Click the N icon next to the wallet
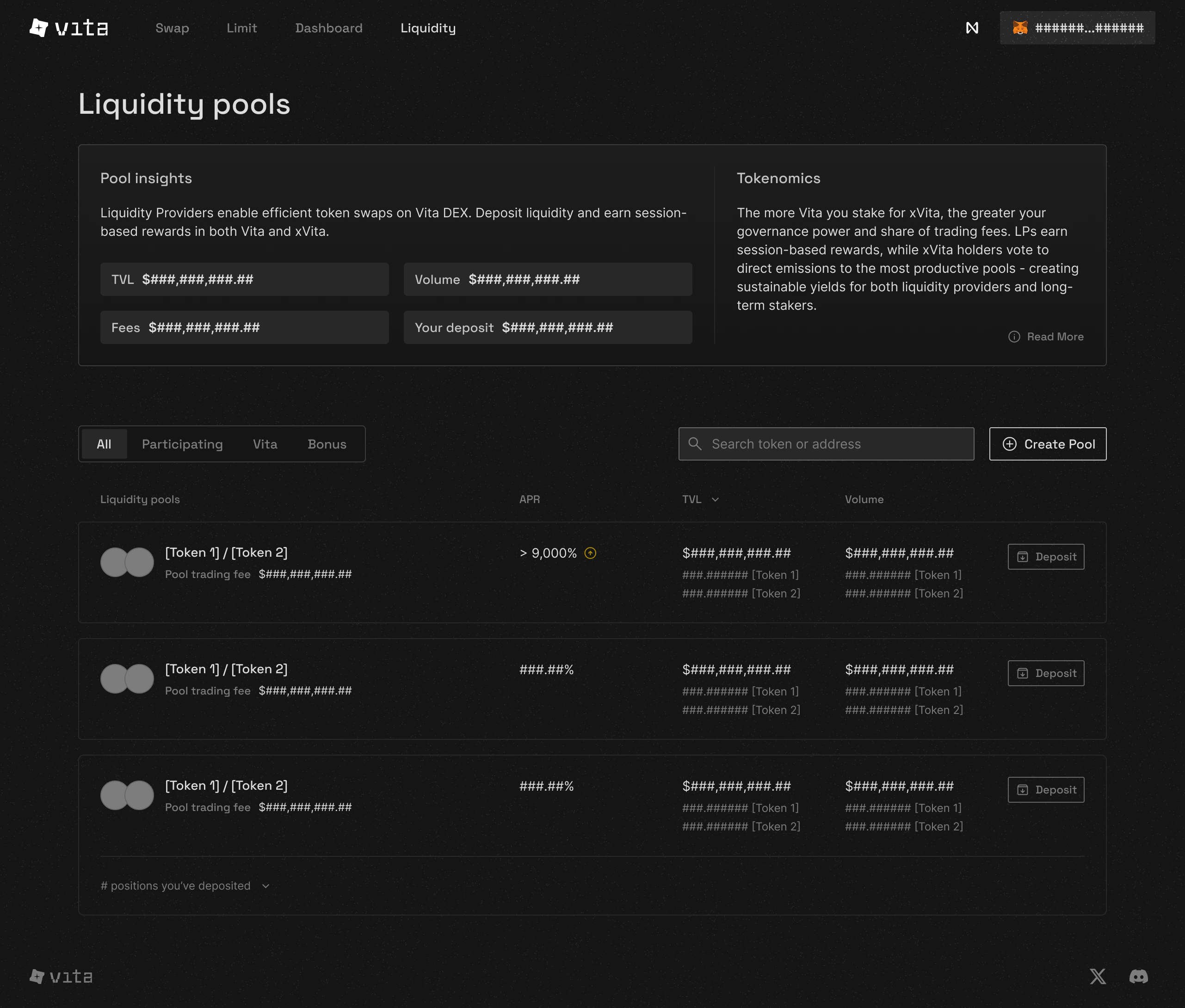Viewport: 1185px width, 1008px height. click(x=972, y=27)
